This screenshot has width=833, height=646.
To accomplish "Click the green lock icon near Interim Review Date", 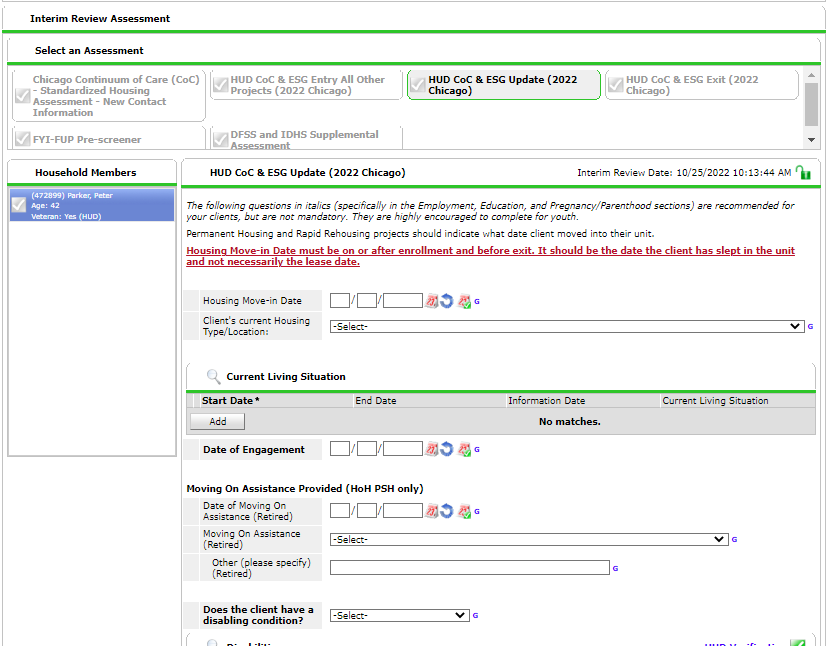I will coord(803,173).
